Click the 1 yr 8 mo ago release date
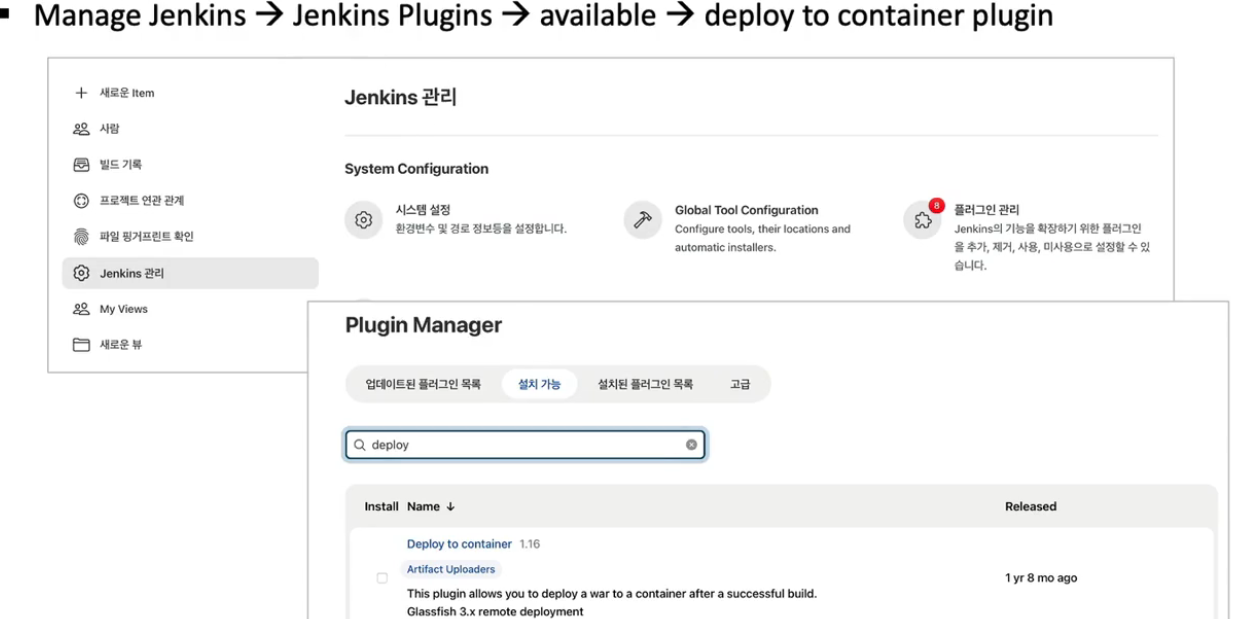The image size is (1244, 619). click(x=1041, y=578)
